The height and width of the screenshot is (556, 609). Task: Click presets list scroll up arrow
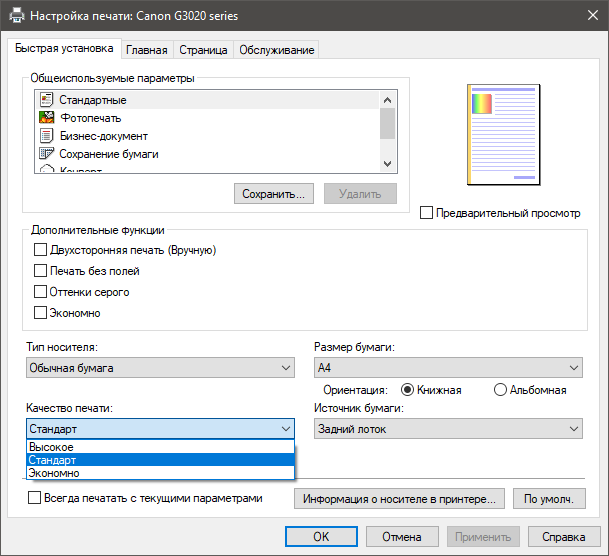pos(387,100)
